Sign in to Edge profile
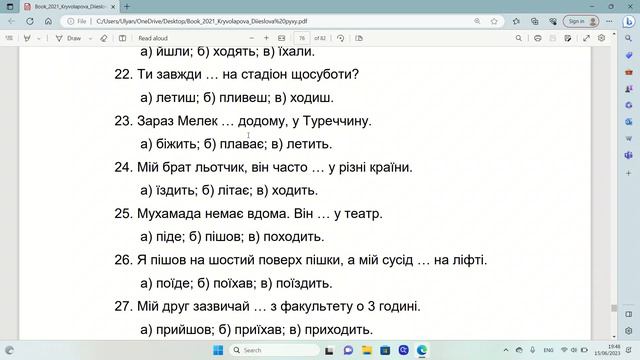 pos(581,21)
